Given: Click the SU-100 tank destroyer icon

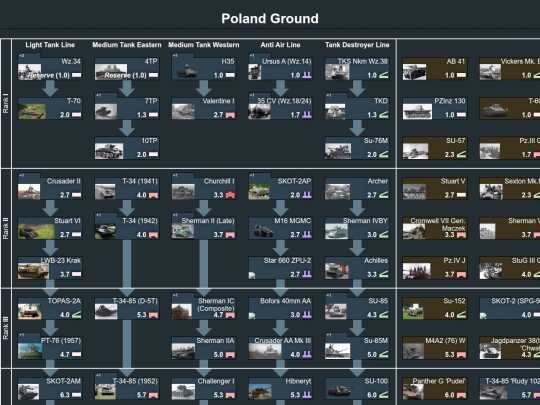Looking at the screenshot, I should pos(384,395).
